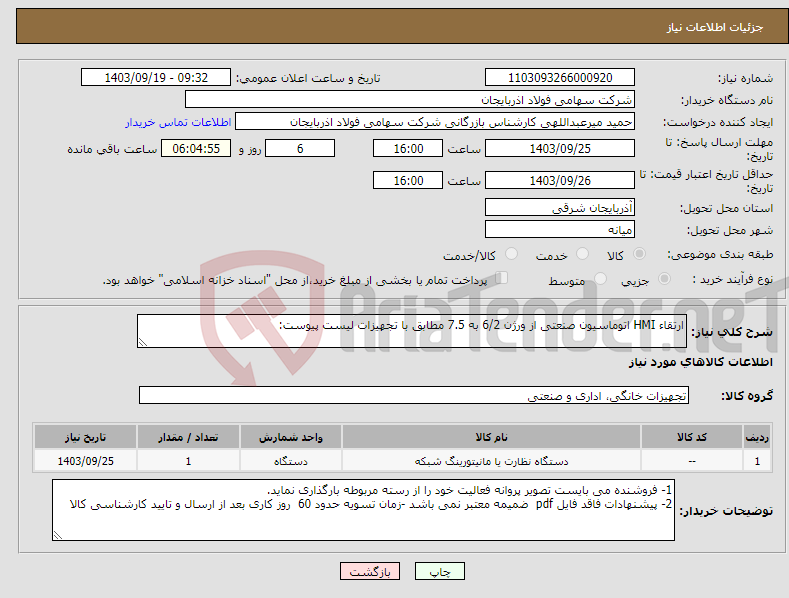Click the buyer name field شرکت سهامی فولاد

click(x=410, y=100)
